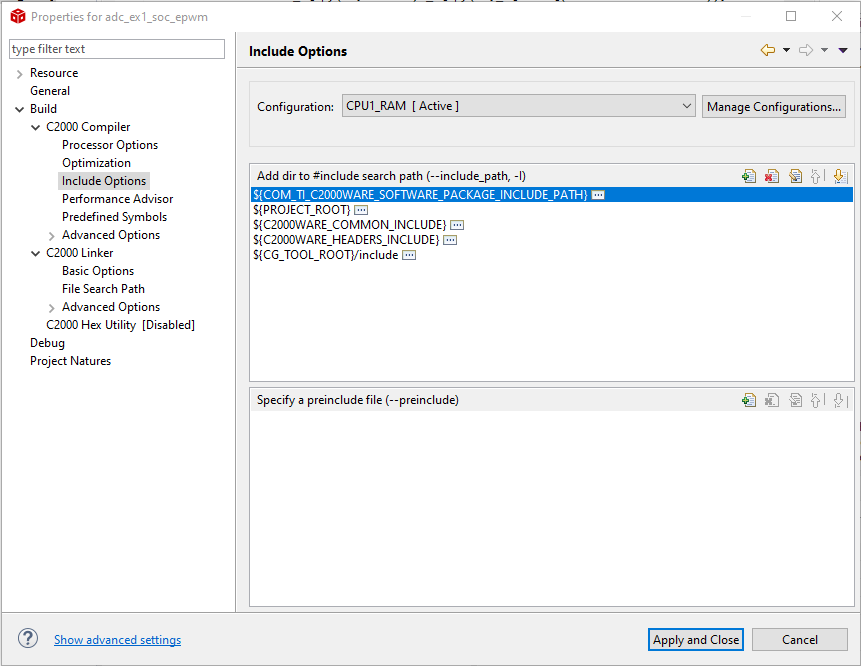
Task: Expand Advanced Options under C2000 Compiler
Action: tap(52, 236)
